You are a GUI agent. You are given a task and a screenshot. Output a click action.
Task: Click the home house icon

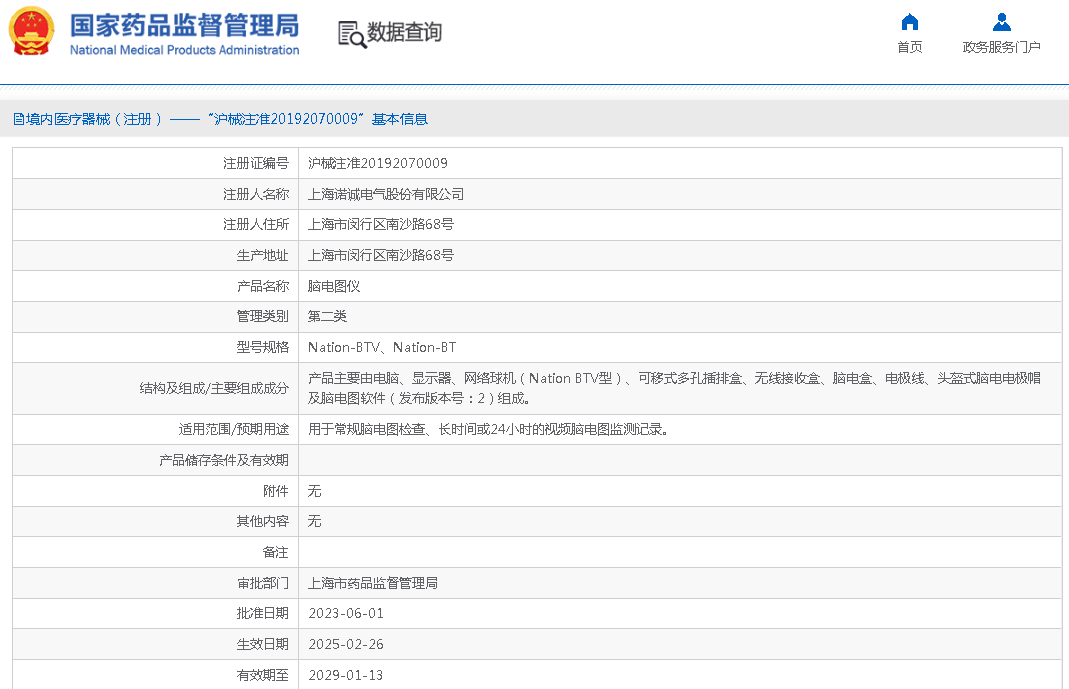click(x=909, y=22)
